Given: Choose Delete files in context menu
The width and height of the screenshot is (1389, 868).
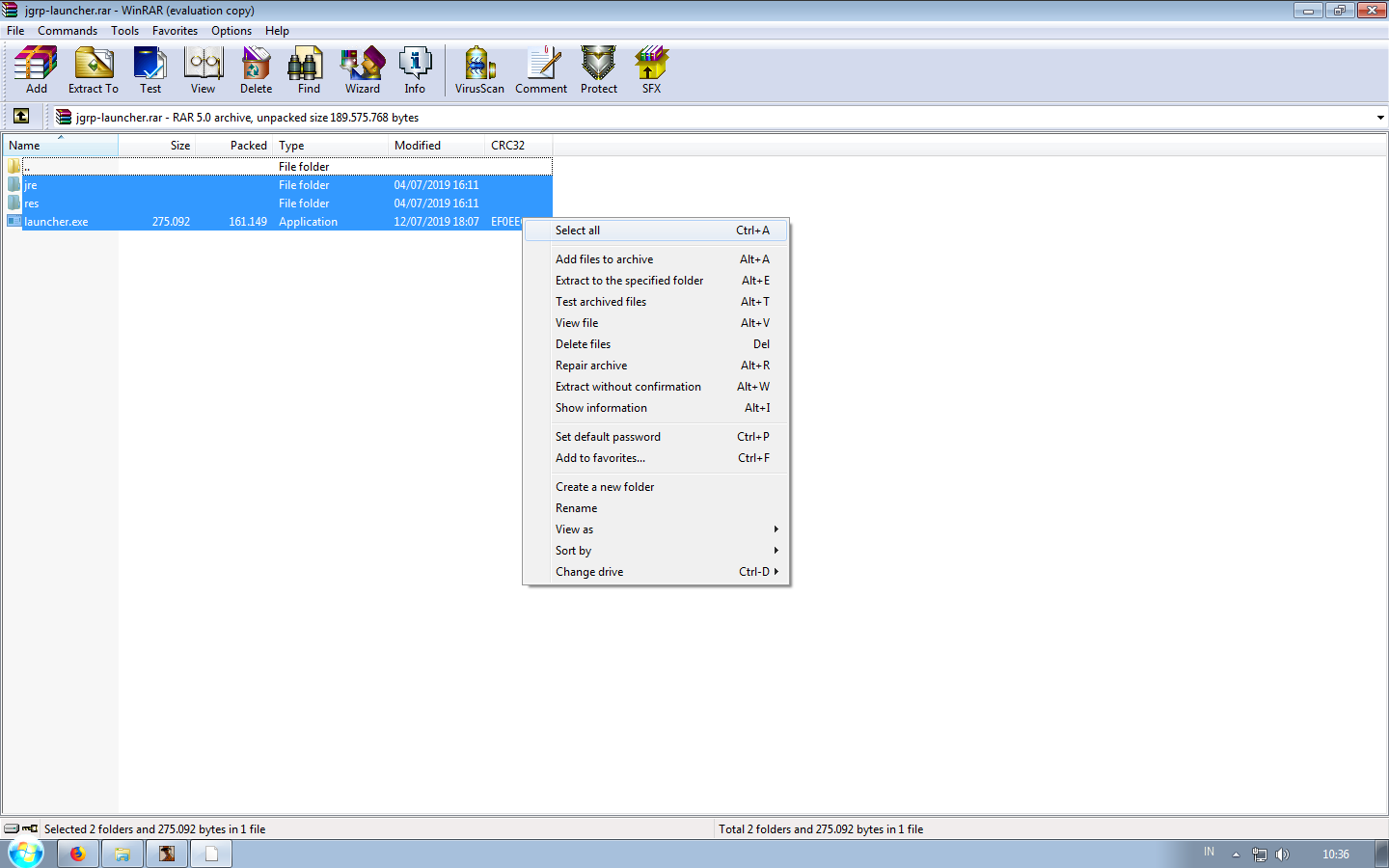Looking at the screenshot, I should pyautogui.click(x=656, y=343).
